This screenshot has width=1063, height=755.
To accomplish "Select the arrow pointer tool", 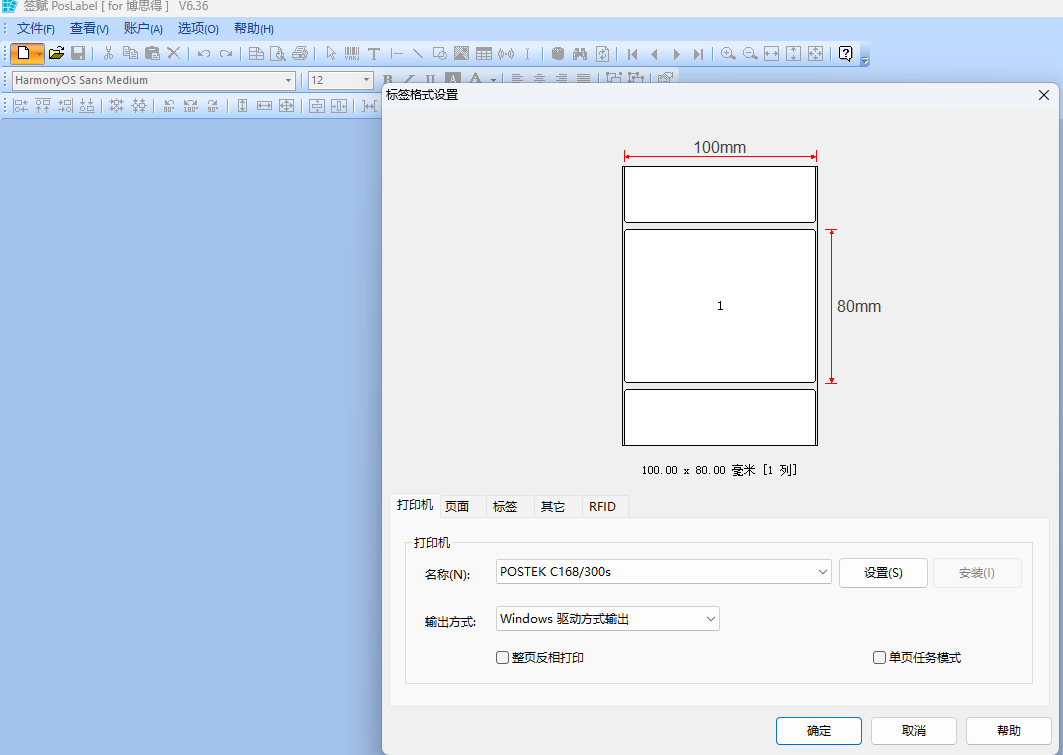I will (x=331, y=54).
